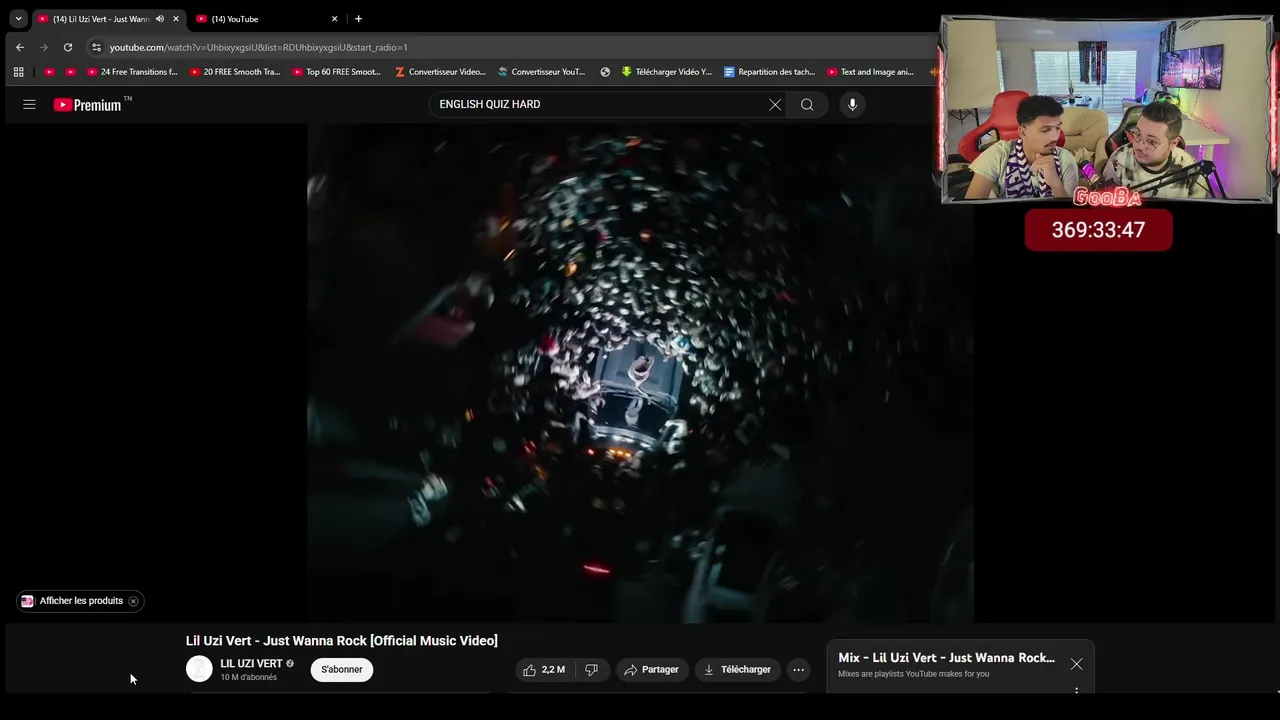Close the second YouTube tab
The image size is (1280, 720).
pos(335,19)
